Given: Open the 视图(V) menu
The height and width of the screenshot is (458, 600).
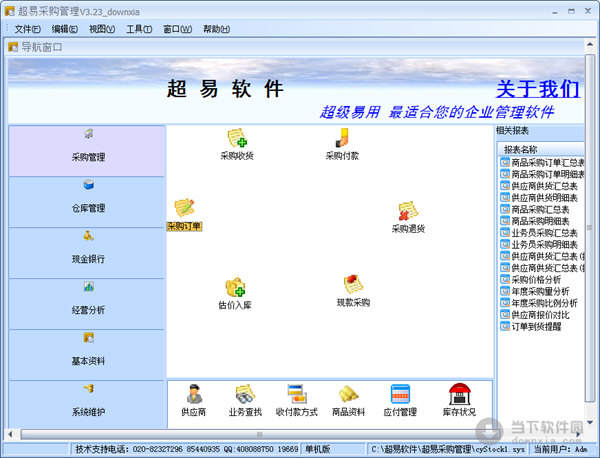Looking at the screenshot, I should pos(102,29).
